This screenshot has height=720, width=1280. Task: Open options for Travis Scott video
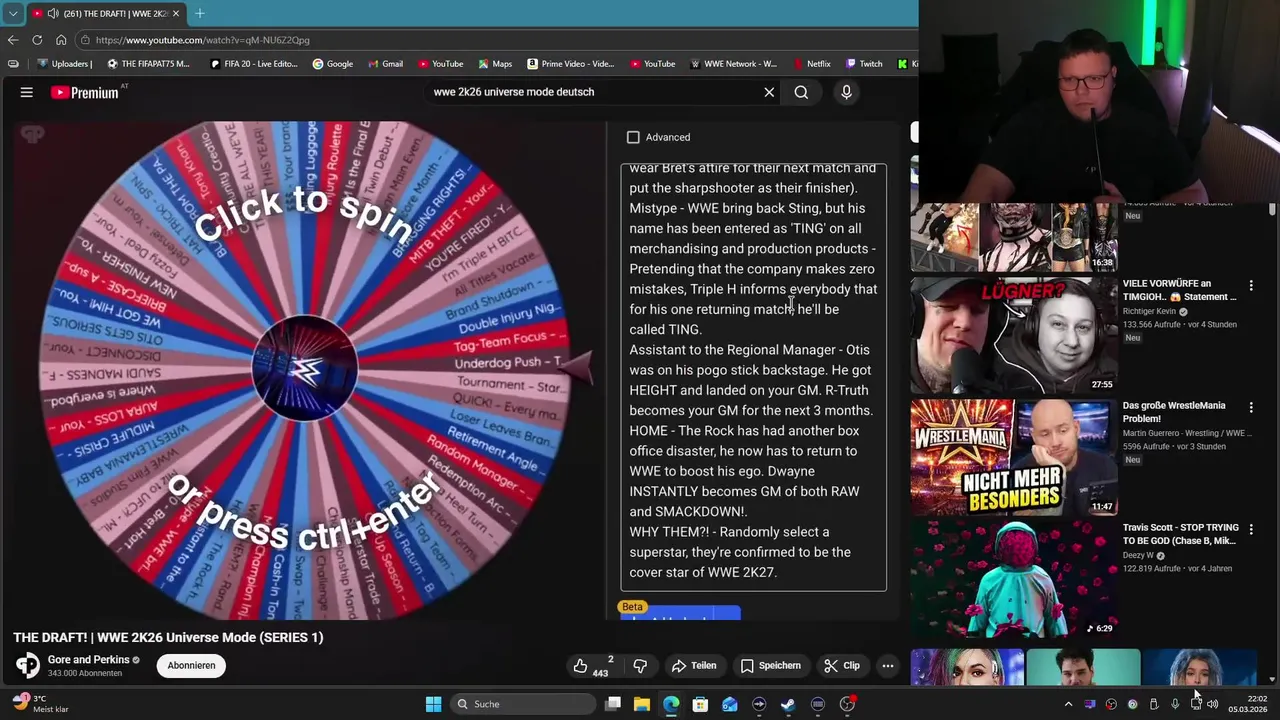coord(1250,529)
